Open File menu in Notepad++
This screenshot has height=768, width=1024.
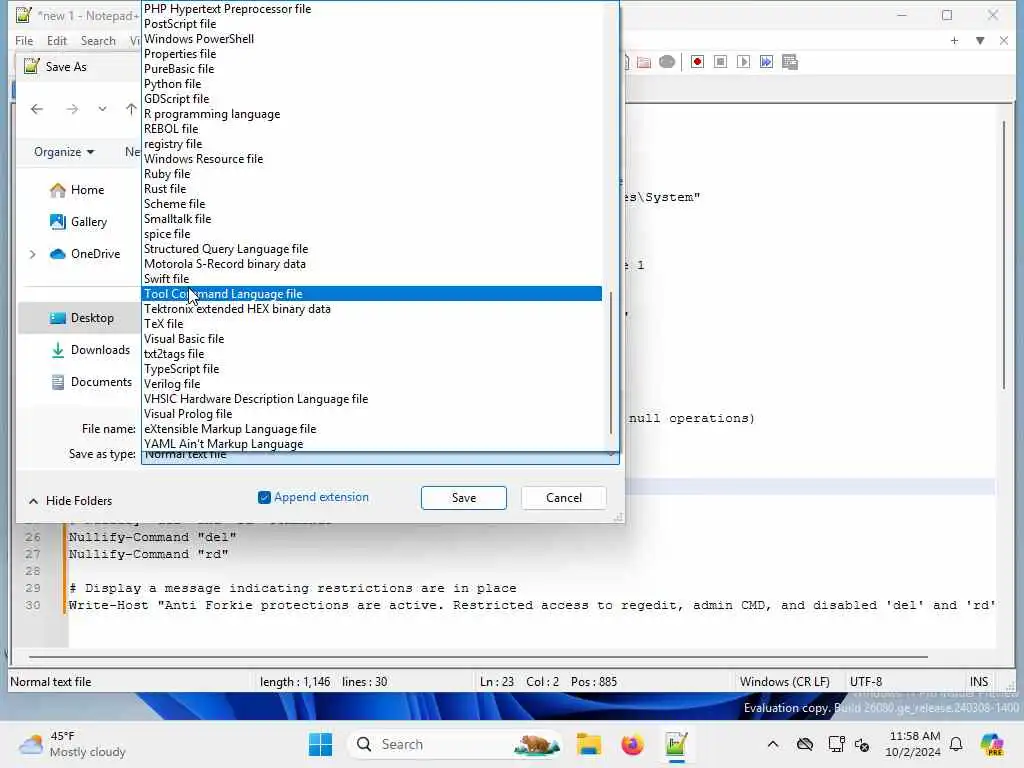[24, 40]
